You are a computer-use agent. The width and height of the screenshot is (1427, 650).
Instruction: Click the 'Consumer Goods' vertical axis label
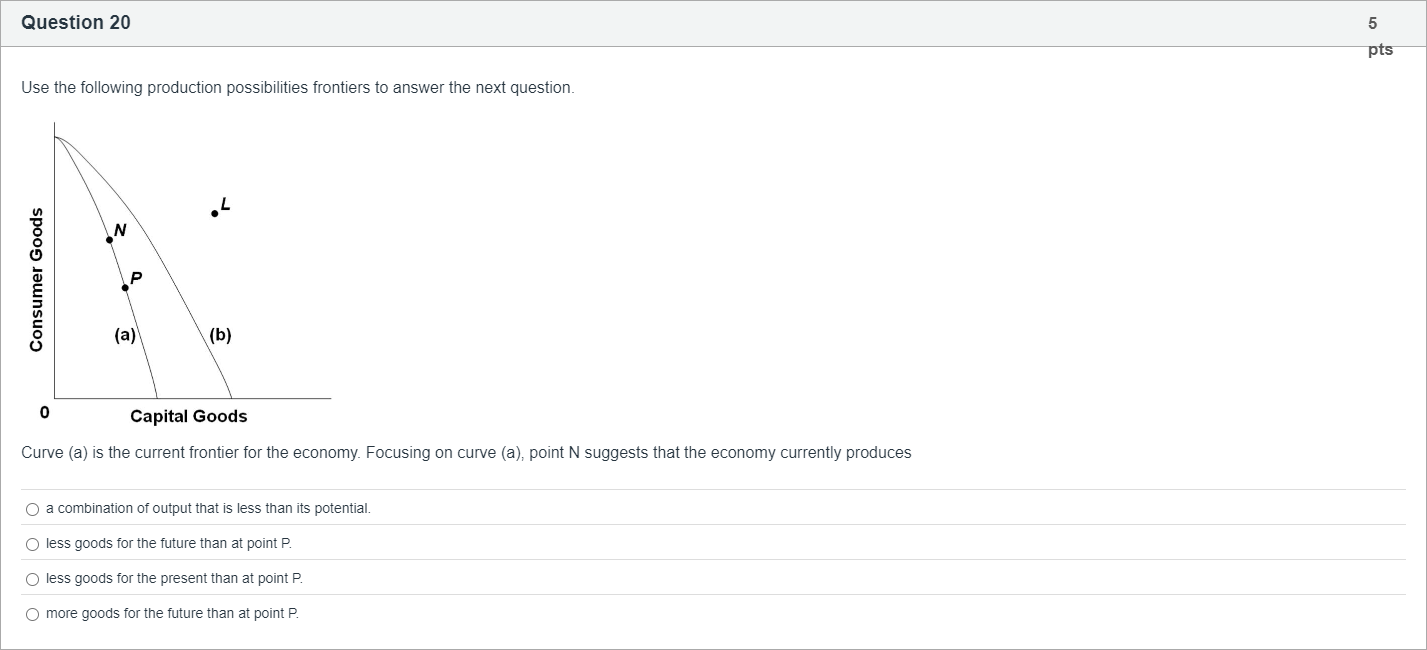37,279
